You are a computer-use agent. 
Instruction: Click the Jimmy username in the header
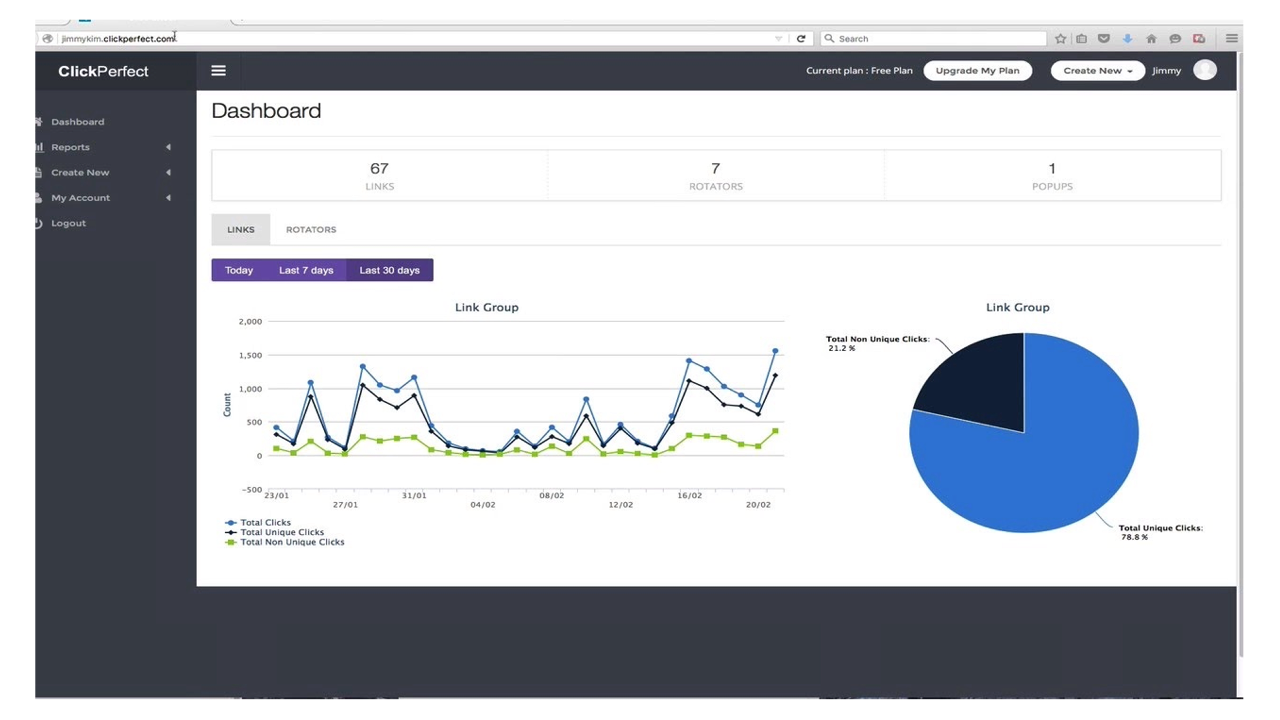point(1166,70)
